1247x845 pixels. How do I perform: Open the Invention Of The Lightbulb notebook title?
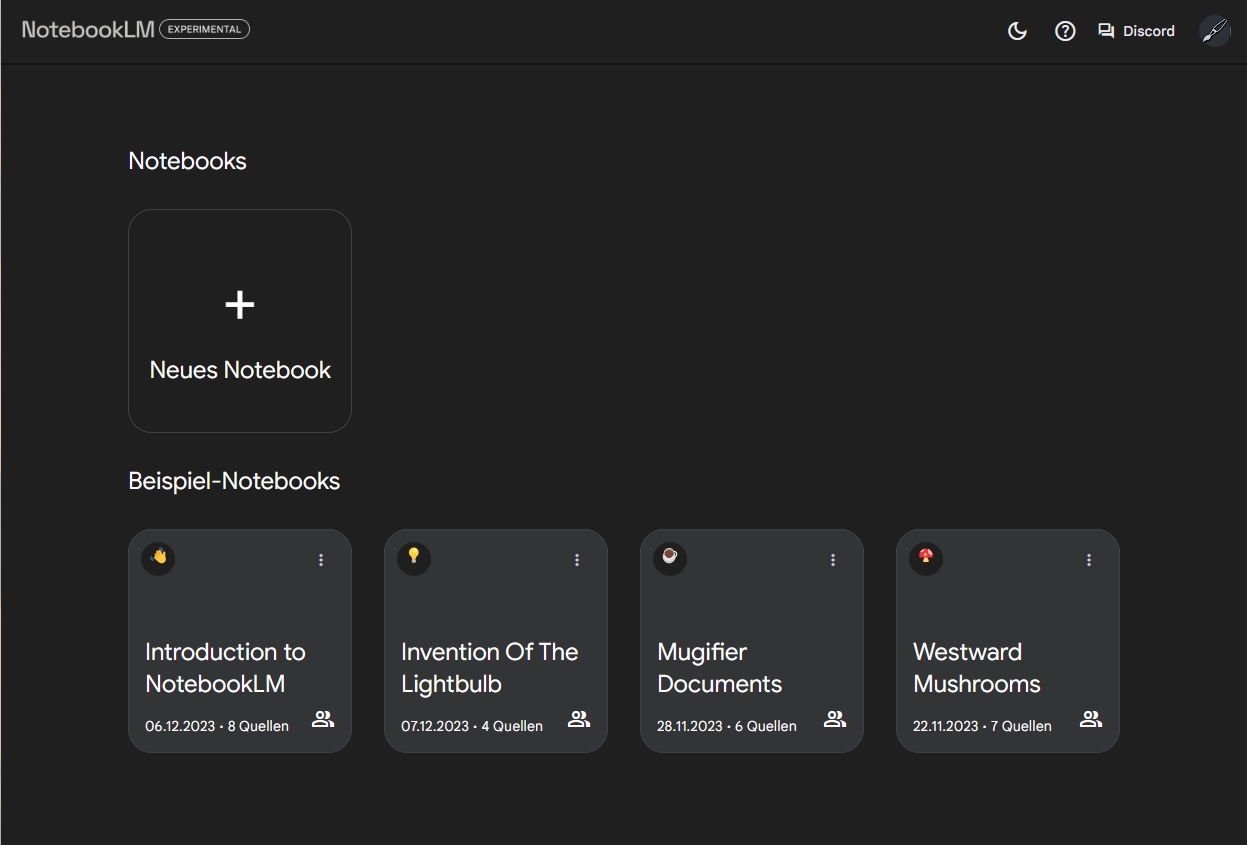coord(490,668)
